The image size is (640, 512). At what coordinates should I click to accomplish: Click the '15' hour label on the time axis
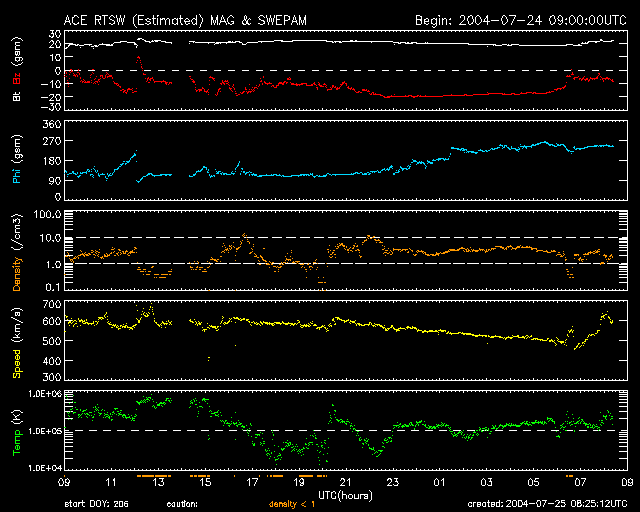coord(205,482)
